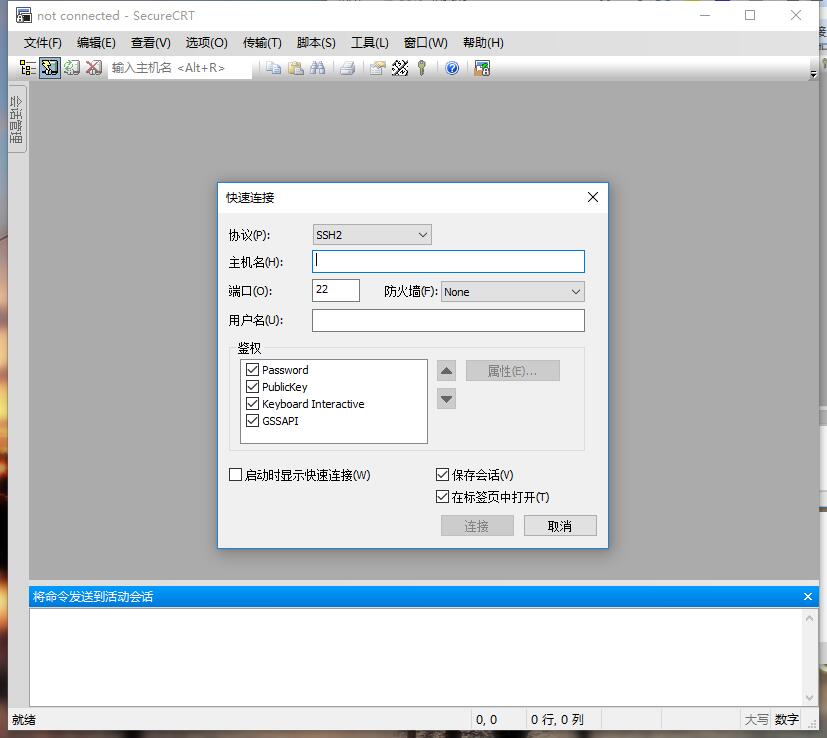Open the 编辑(E) menu
This screenshot has height=738, width=827.
96,43
